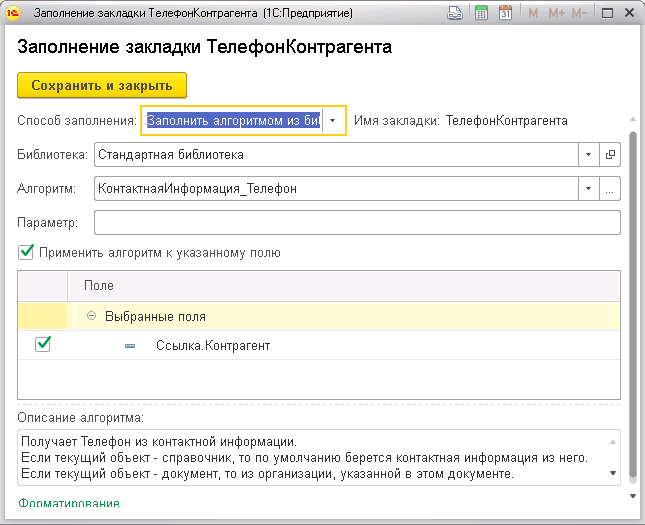
Task: Click the Способ заполнения label
Action: [x=77, y=121]
